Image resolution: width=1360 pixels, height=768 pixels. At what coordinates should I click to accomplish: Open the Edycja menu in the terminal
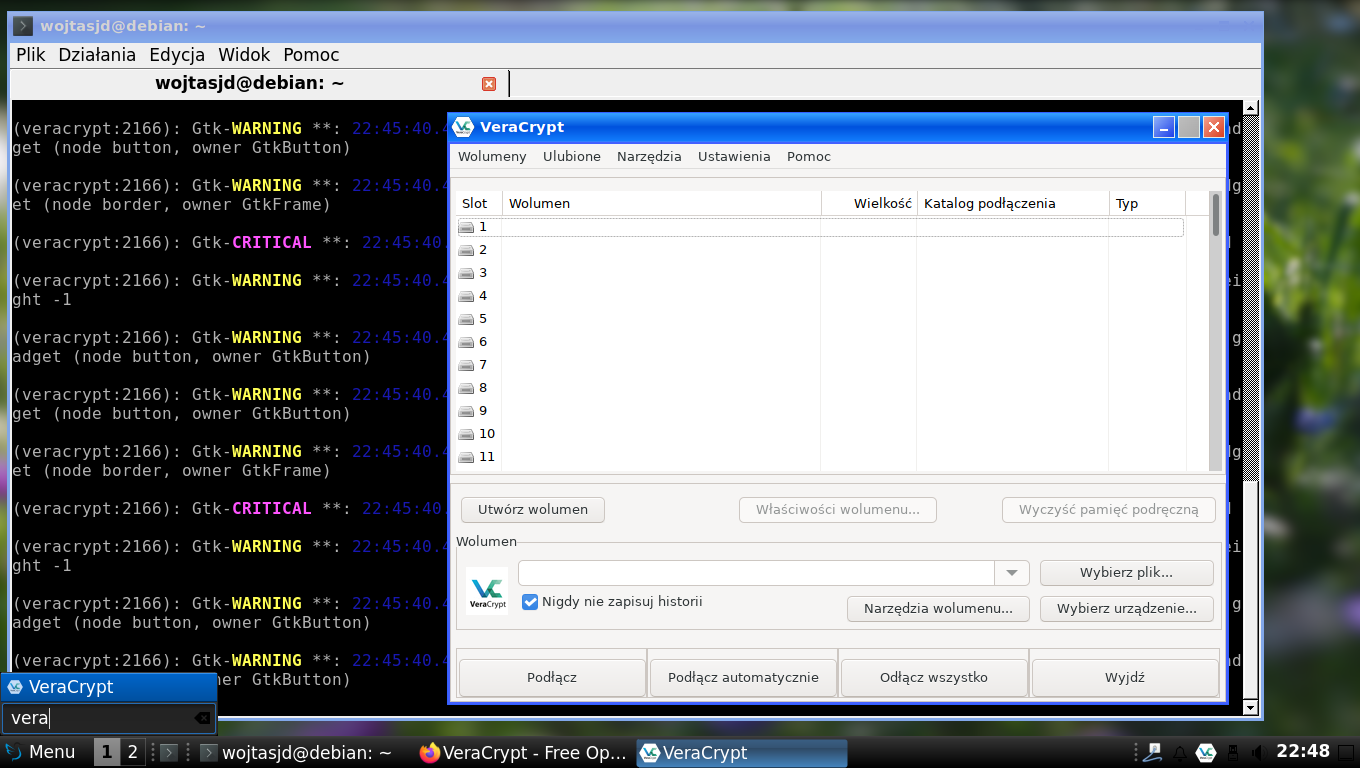[177, 55]
